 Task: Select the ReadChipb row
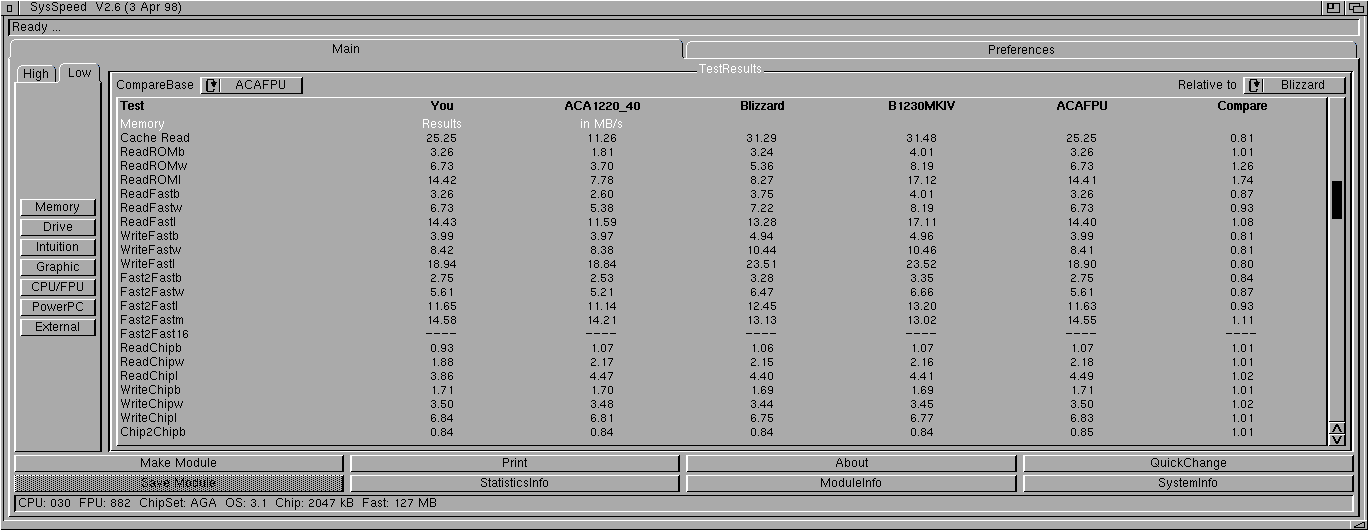[x=722, y=348]
